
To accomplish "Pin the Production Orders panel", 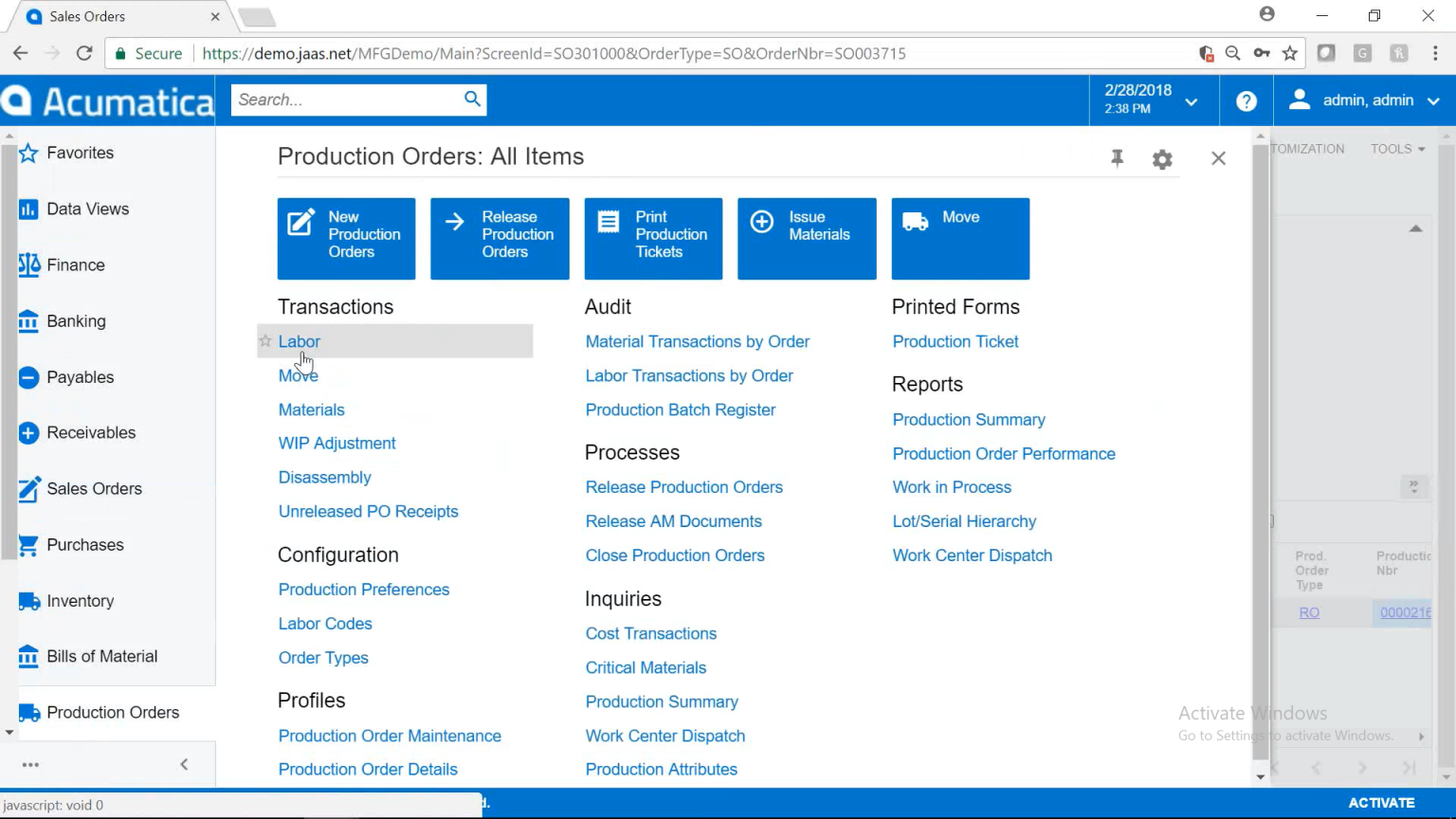I will (1117, 158).
